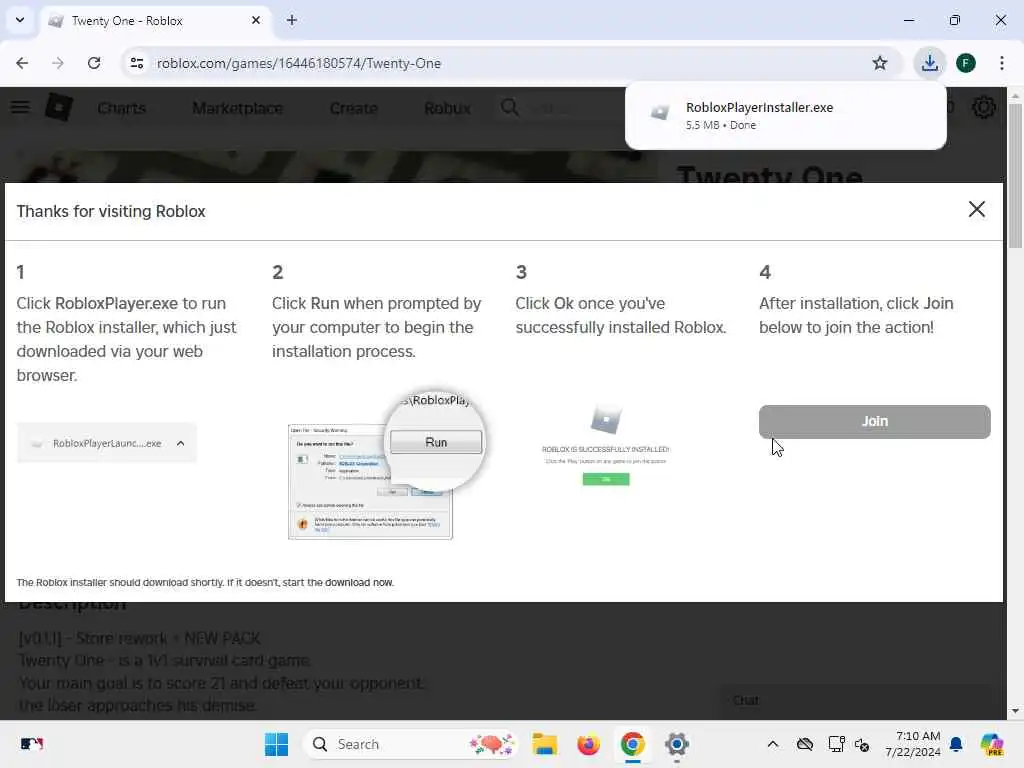The image size is (1024, 768).
Task: Open File Explorer from taskbar
Action: (545, 744)
